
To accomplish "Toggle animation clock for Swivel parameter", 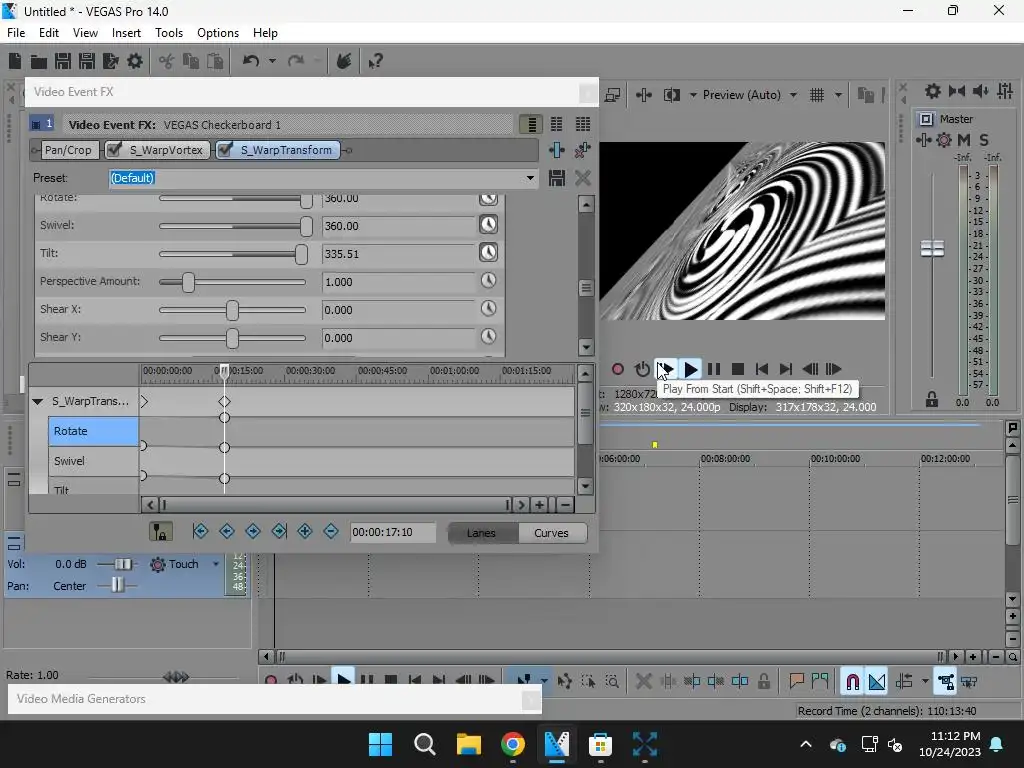I will (x=488, y=225).
